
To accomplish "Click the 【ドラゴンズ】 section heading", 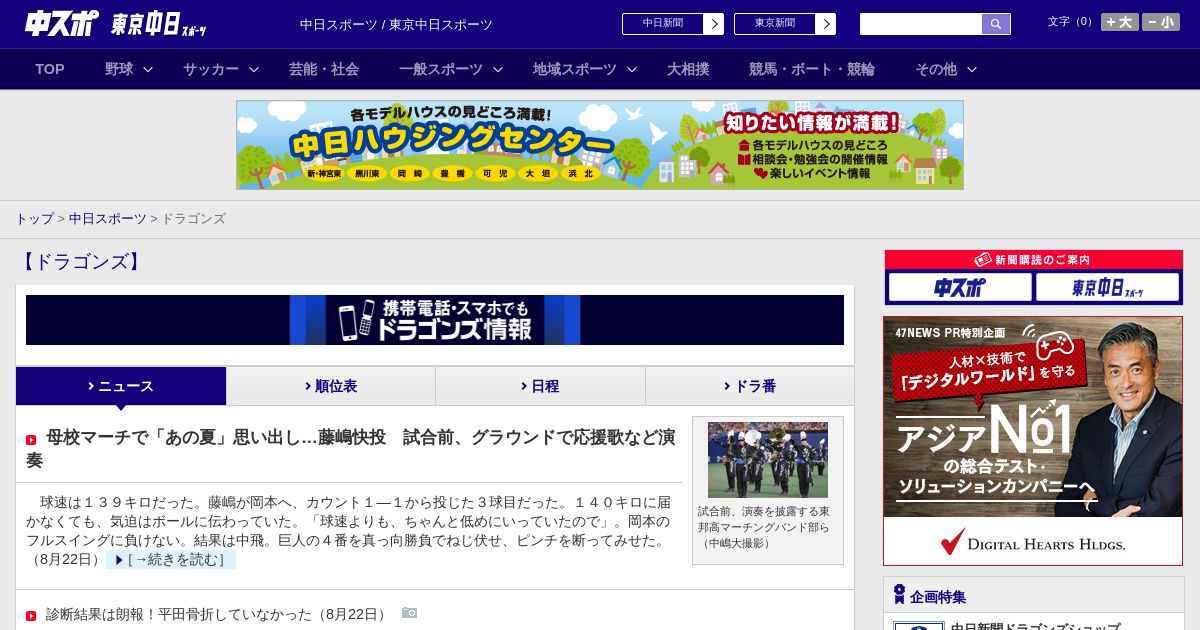I will coord(81,262).
